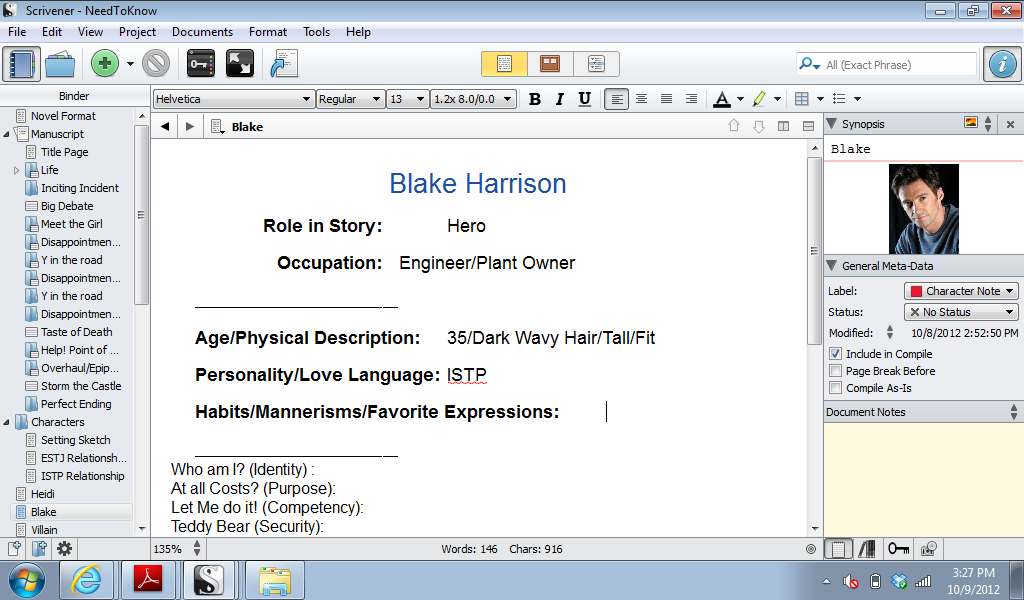Show References books icon in Inspector
The image size is (1024, 600).
click(867, 549)
